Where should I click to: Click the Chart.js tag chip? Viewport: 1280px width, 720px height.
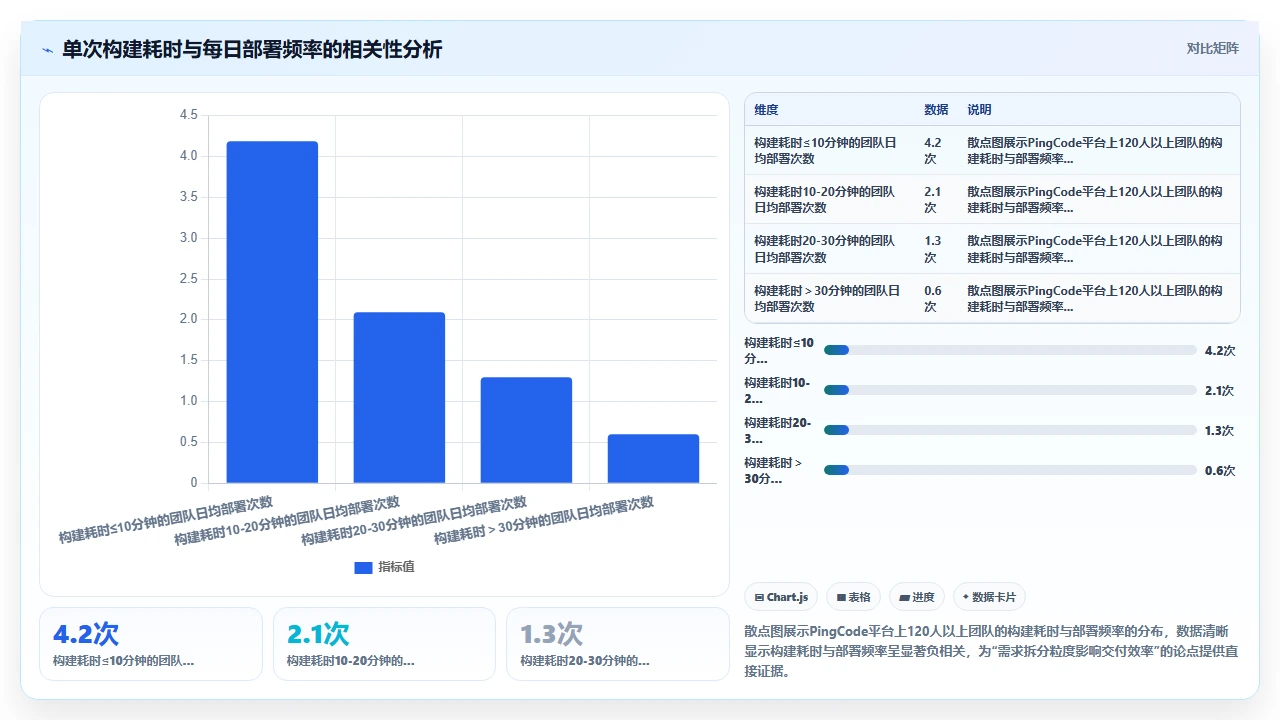(781, 597)
